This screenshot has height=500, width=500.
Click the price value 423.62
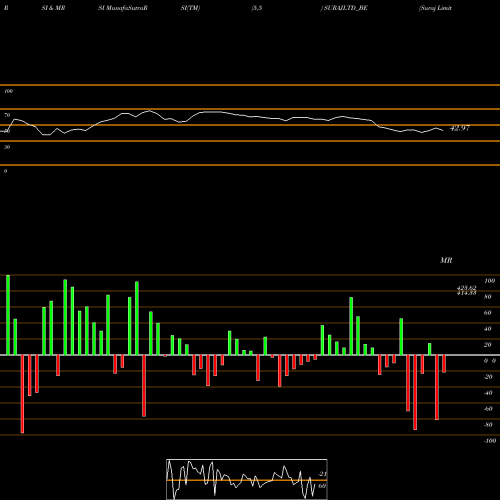coord(466,288)
